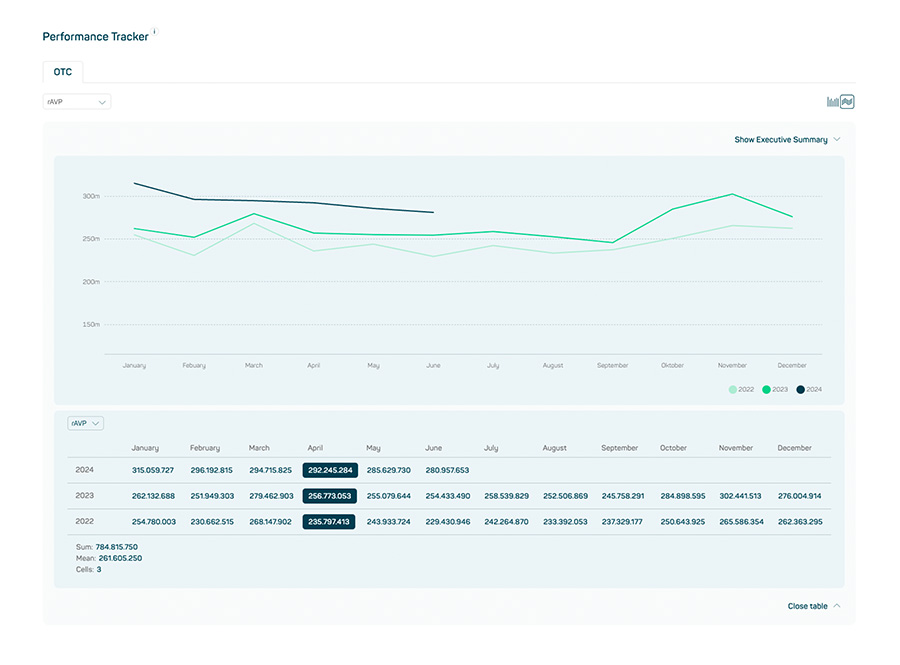
Task: Click the 2023 row label in table
Action: click(84, 496)
